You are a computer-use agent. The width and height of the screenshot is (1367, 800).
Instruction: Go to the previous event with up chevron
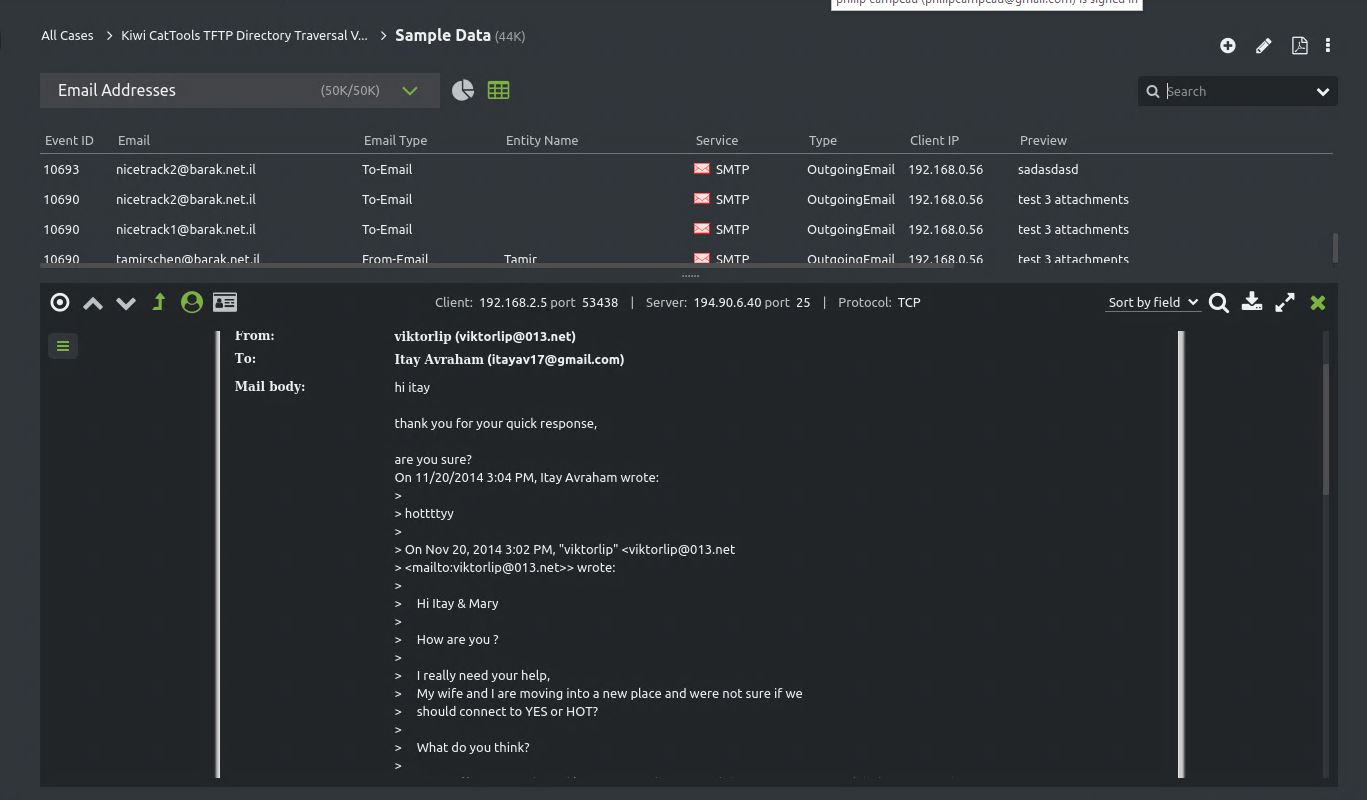pos(93,303)
